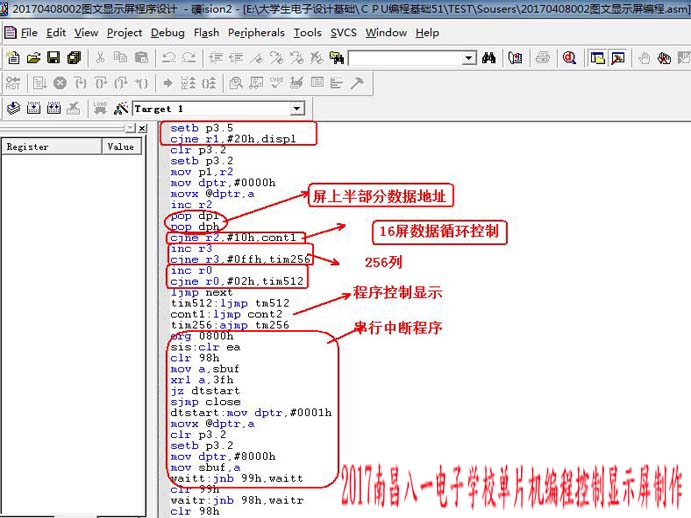Toggle the Code Coverage icon
This screenshot has width=691, height=518.
[276, 83]
